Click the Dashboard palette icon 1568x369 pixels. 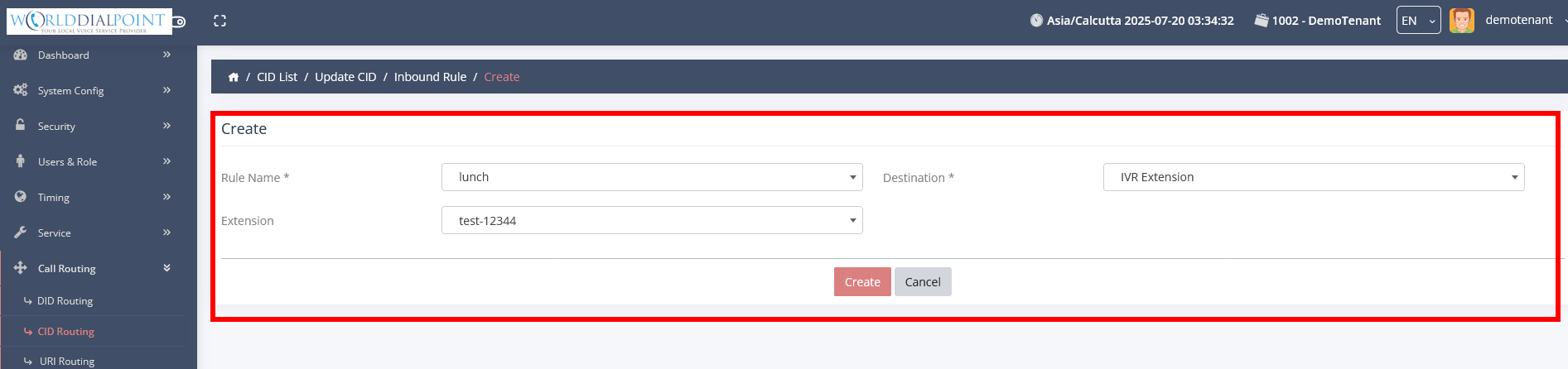(x=21, y=55)
